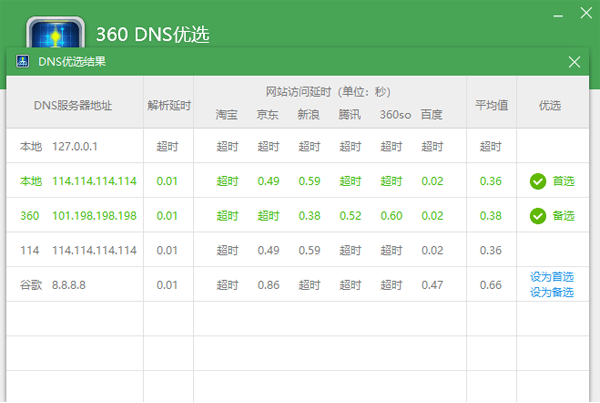The image size is (600, 403).
Task: Click 设为备选 link for 谷歌 8.8.8.8
Action: 551,292
